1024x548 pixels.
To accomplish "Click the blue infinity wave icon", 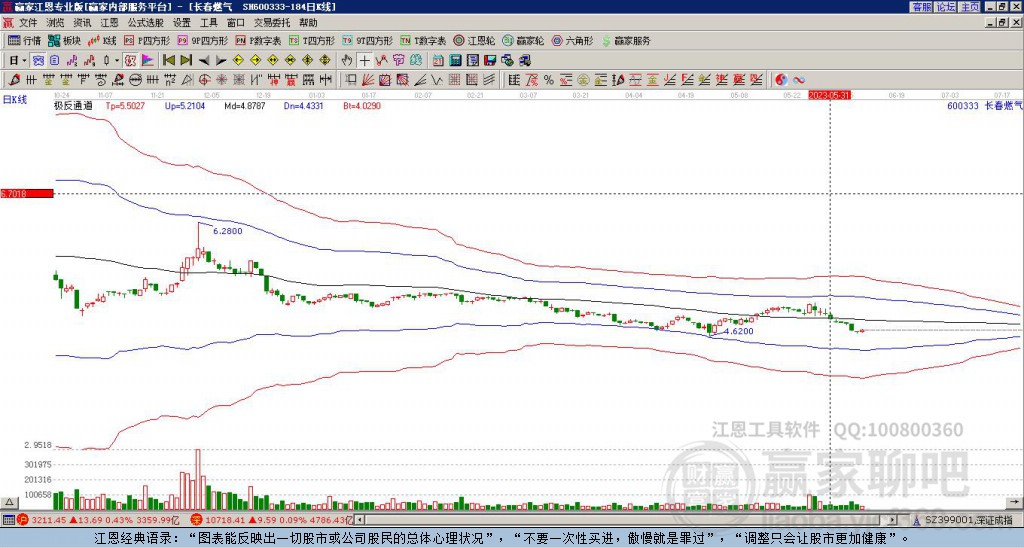I will click(799, 80).
